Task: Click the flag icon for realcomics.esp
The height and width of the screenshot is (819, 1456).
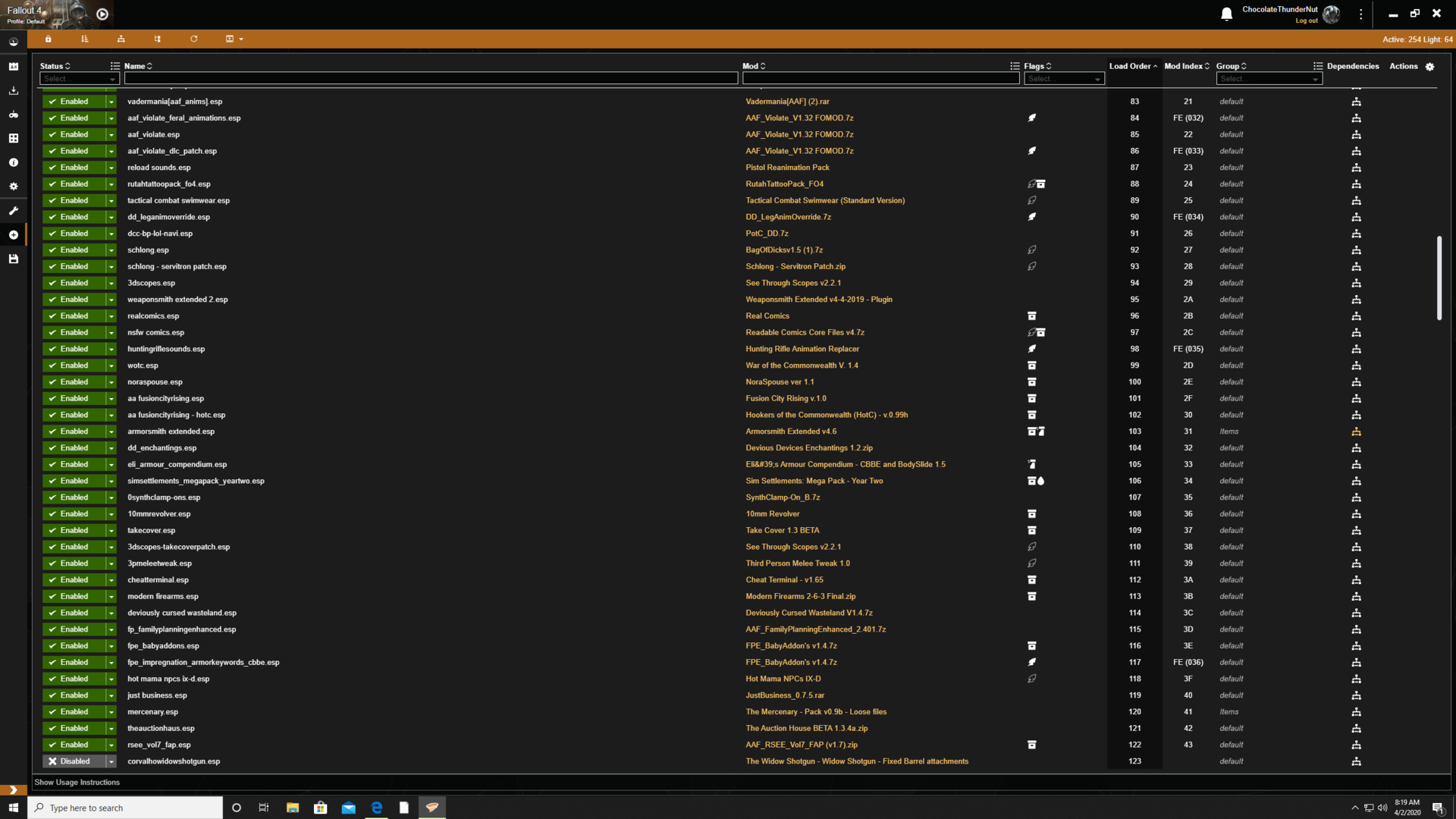Action: (x=1031, y=316)
